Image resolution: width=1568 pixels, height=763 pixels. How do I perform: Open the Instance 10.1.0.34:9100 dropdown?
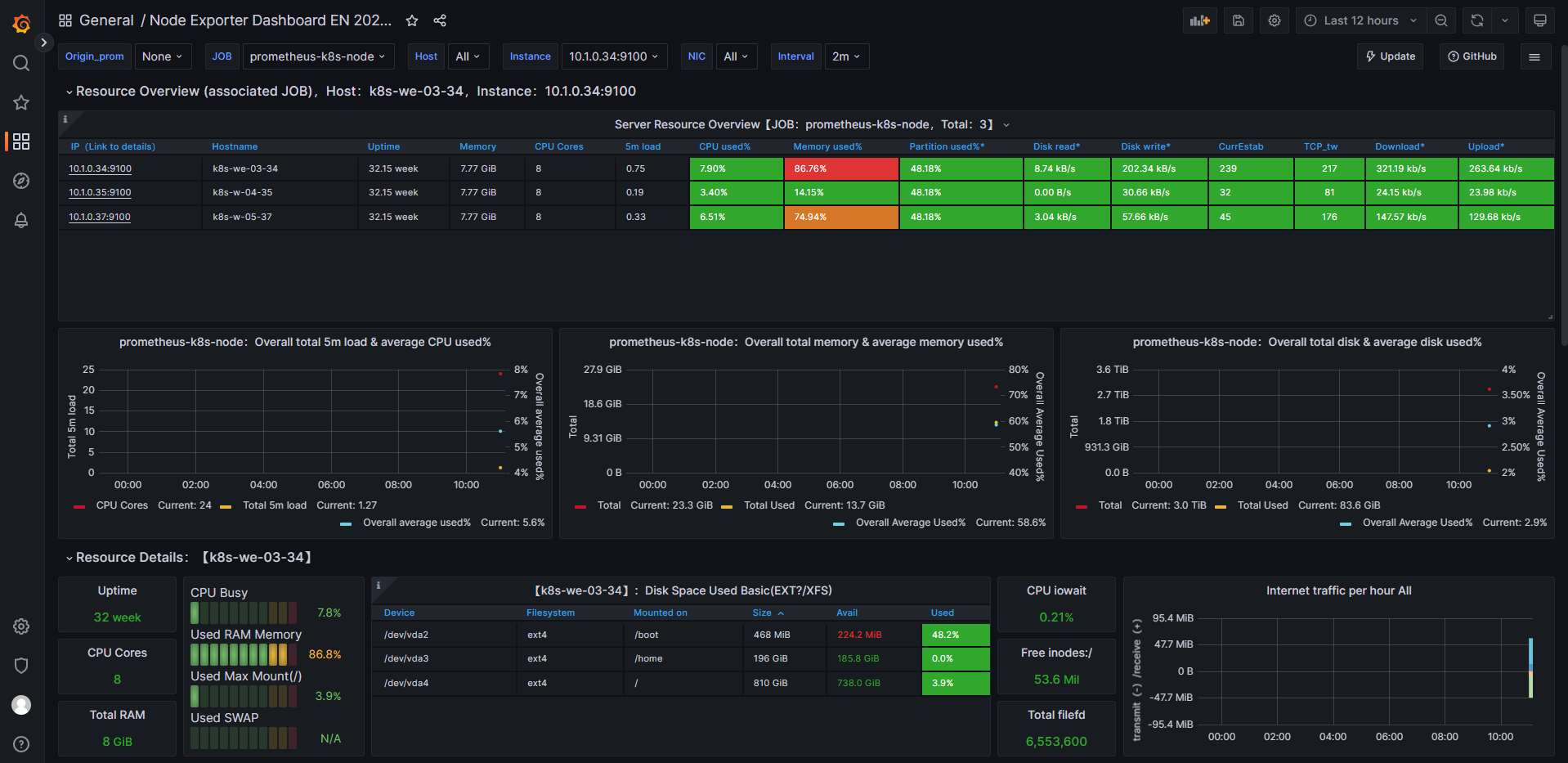(x=615, y=56)
